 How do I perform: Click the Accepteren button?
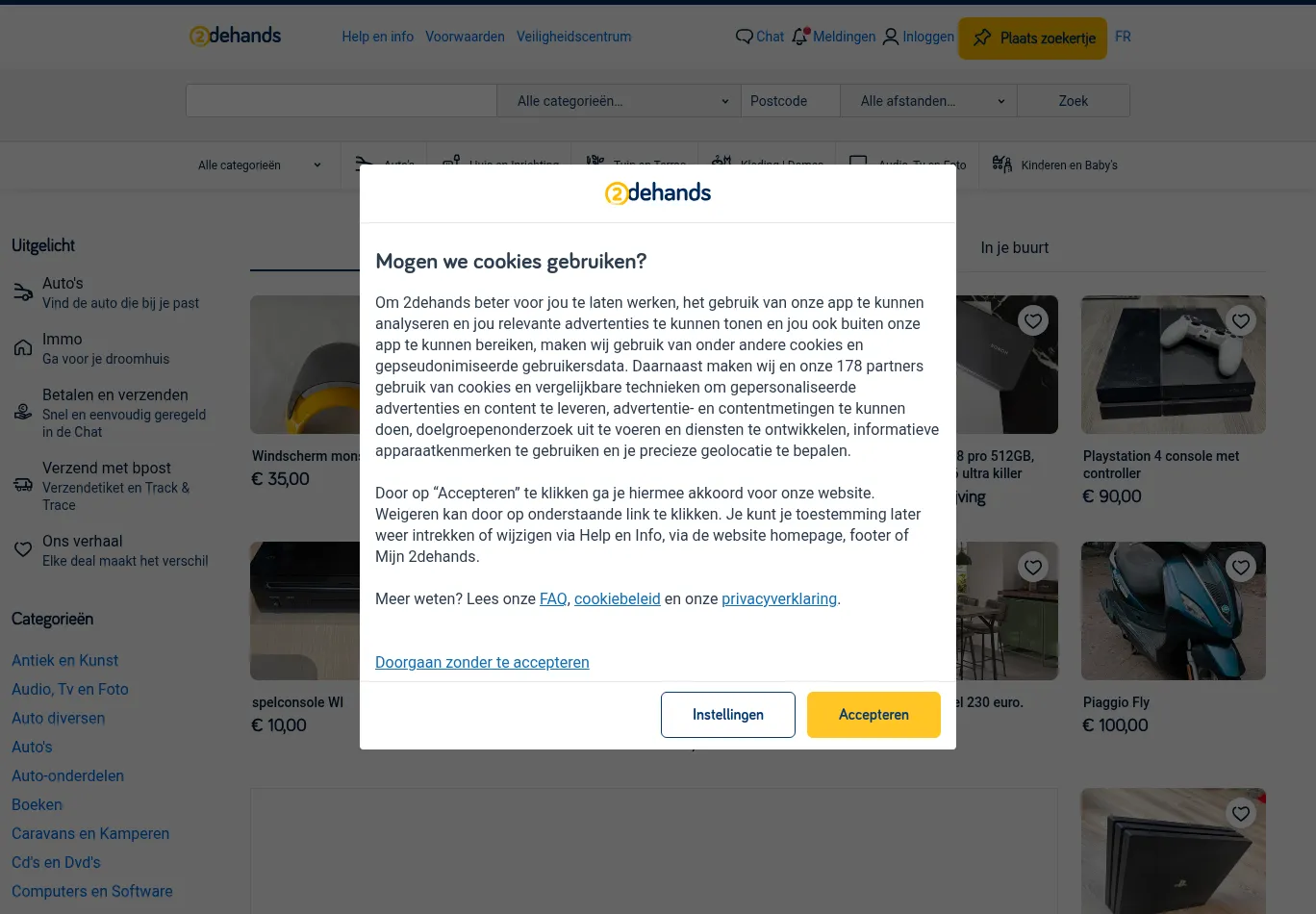(873, 715)
